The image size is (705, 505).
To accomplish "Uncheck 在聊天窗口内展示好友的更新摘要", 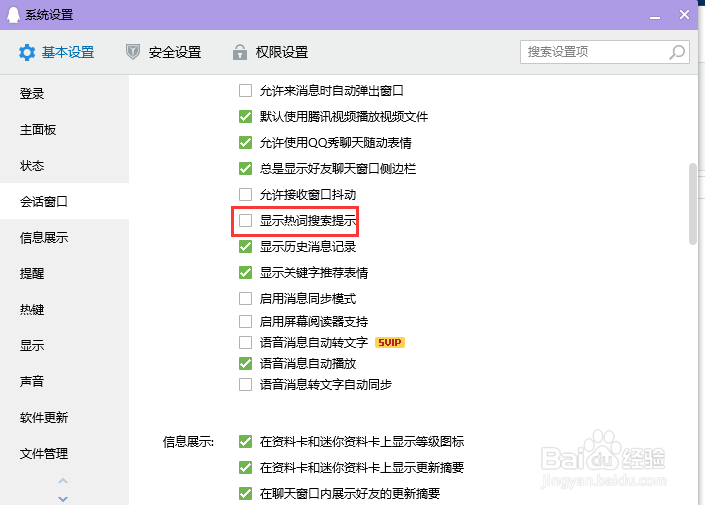I will [x=245, y=494].
